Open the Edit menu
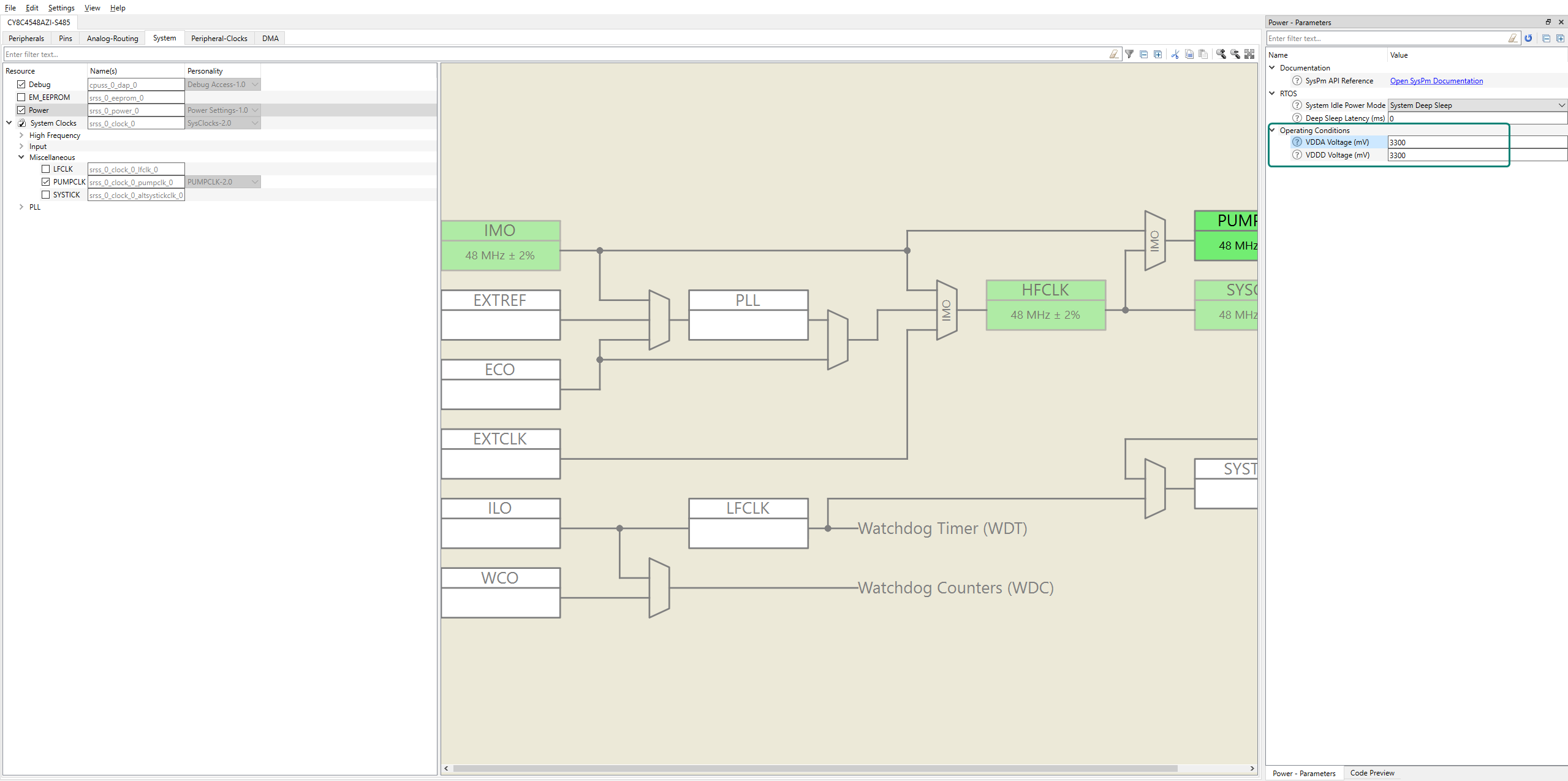Viewport: 1568px width, 781px height. coord(32,8)
